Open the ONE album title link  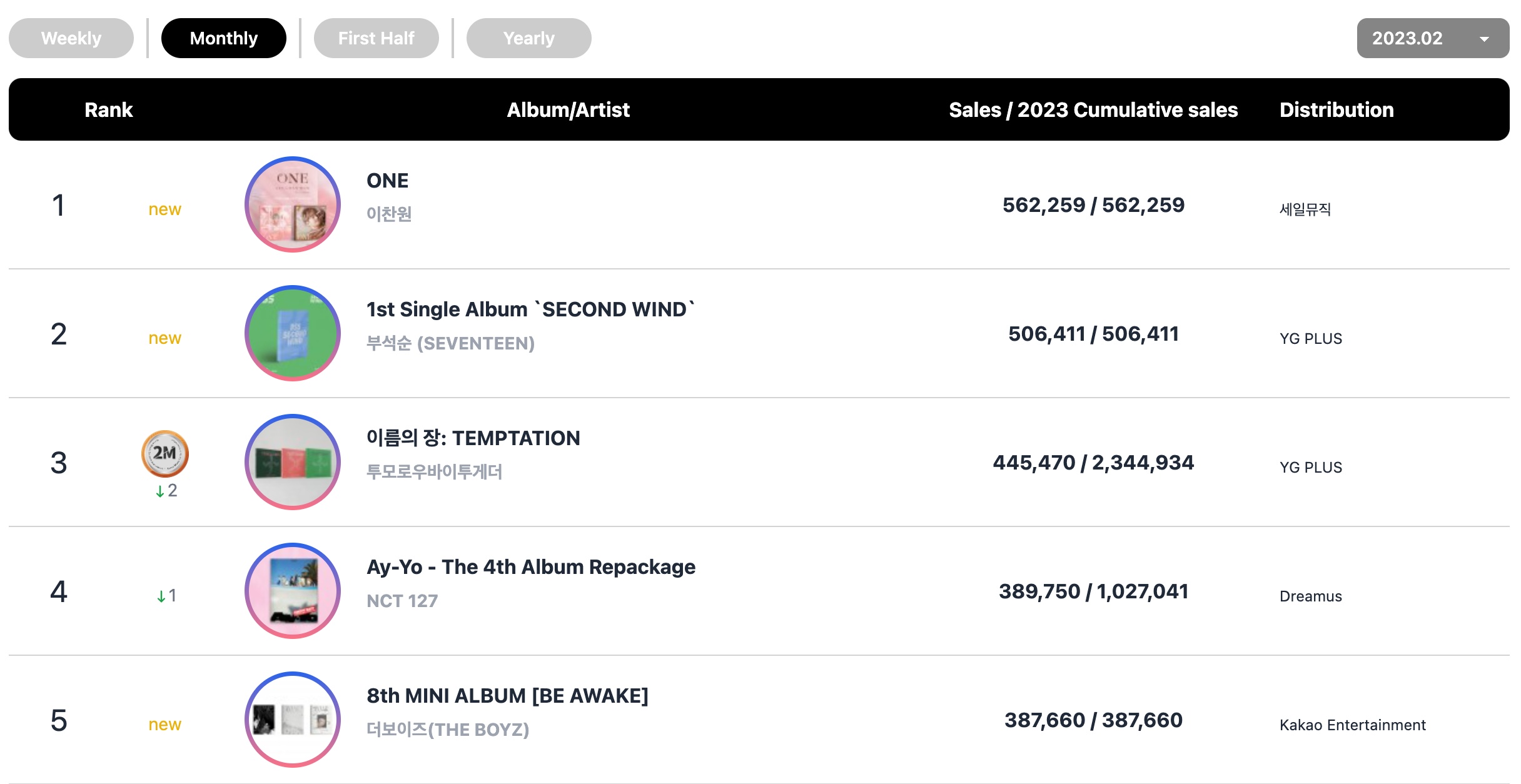pos(388,181)
